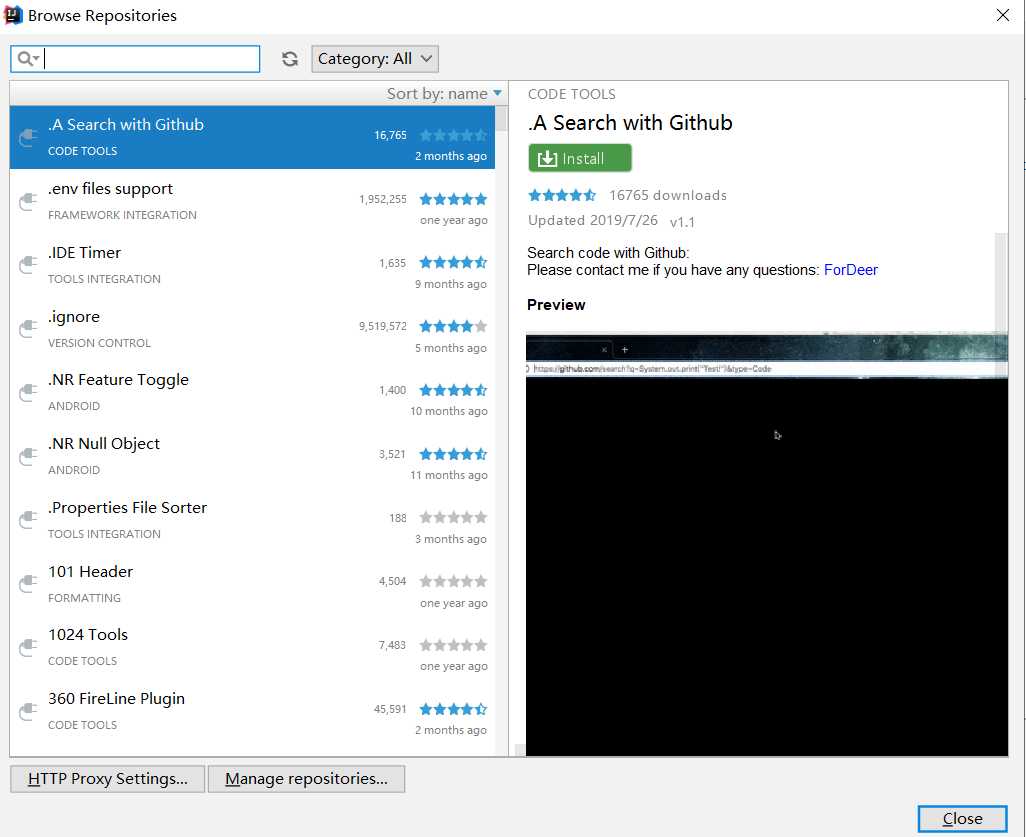Click plug icon of 101 Header
Viewport: 1026px width, 837px height.
(27, 584)
